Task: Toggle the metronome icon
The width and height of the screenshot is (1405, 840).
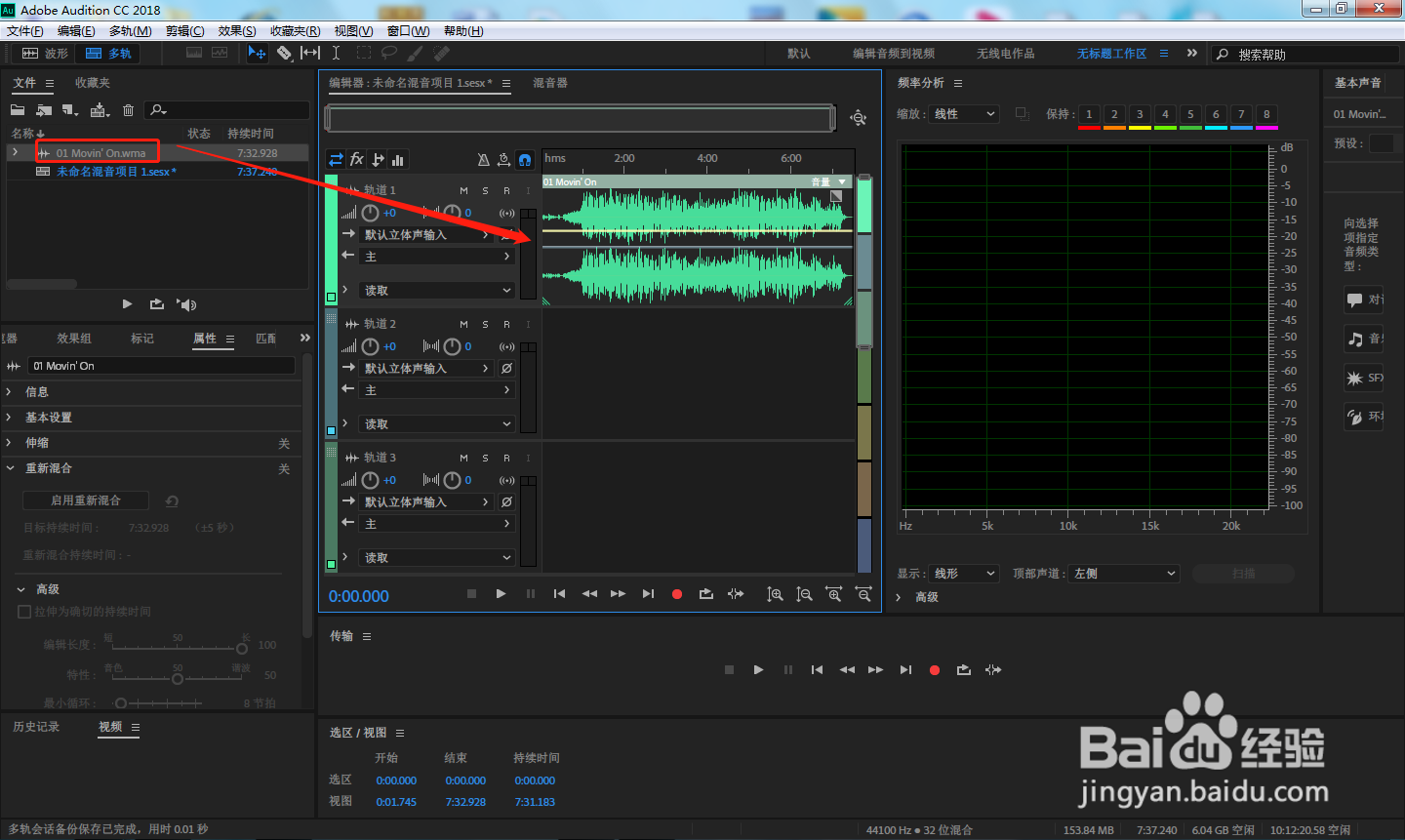Action: 483,159
